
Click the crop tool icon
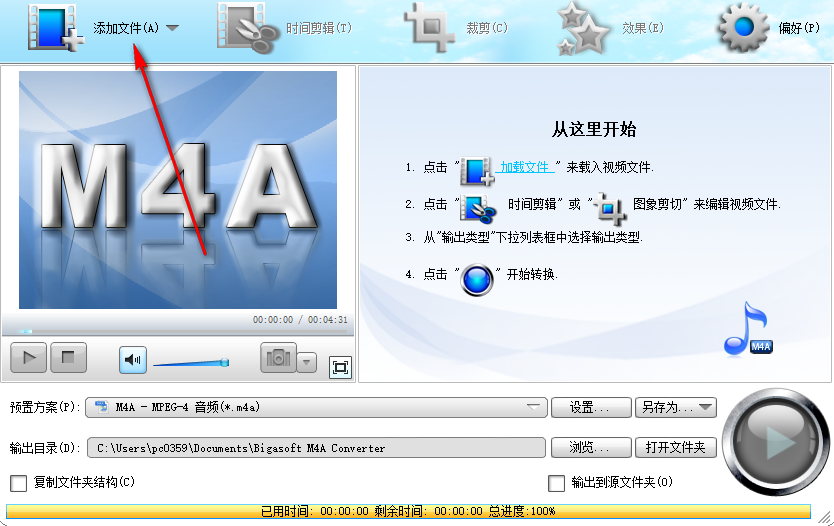coord(430,28)
